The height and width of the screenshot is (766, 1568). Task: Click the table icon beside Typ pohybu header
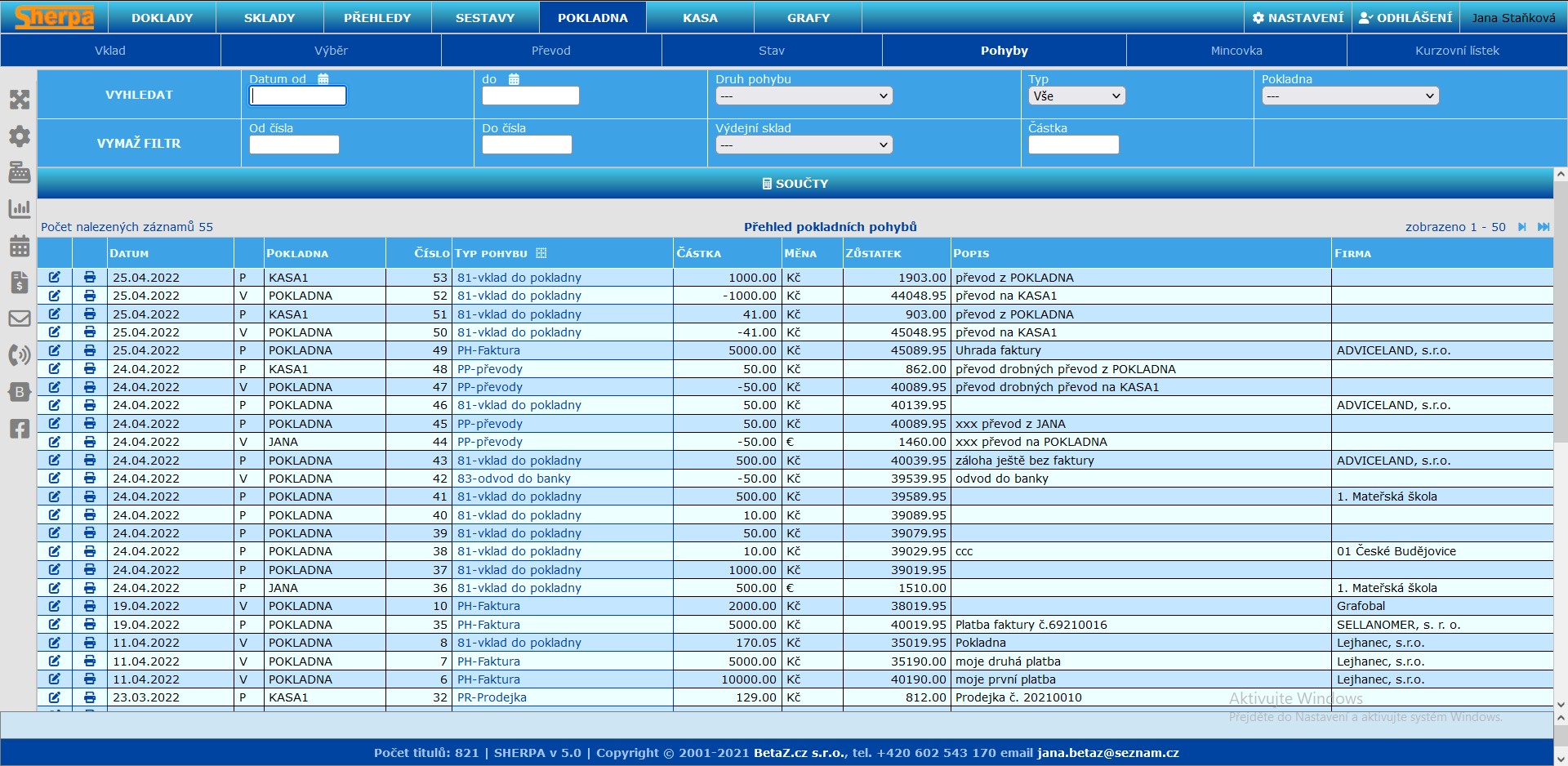(541, 253)
